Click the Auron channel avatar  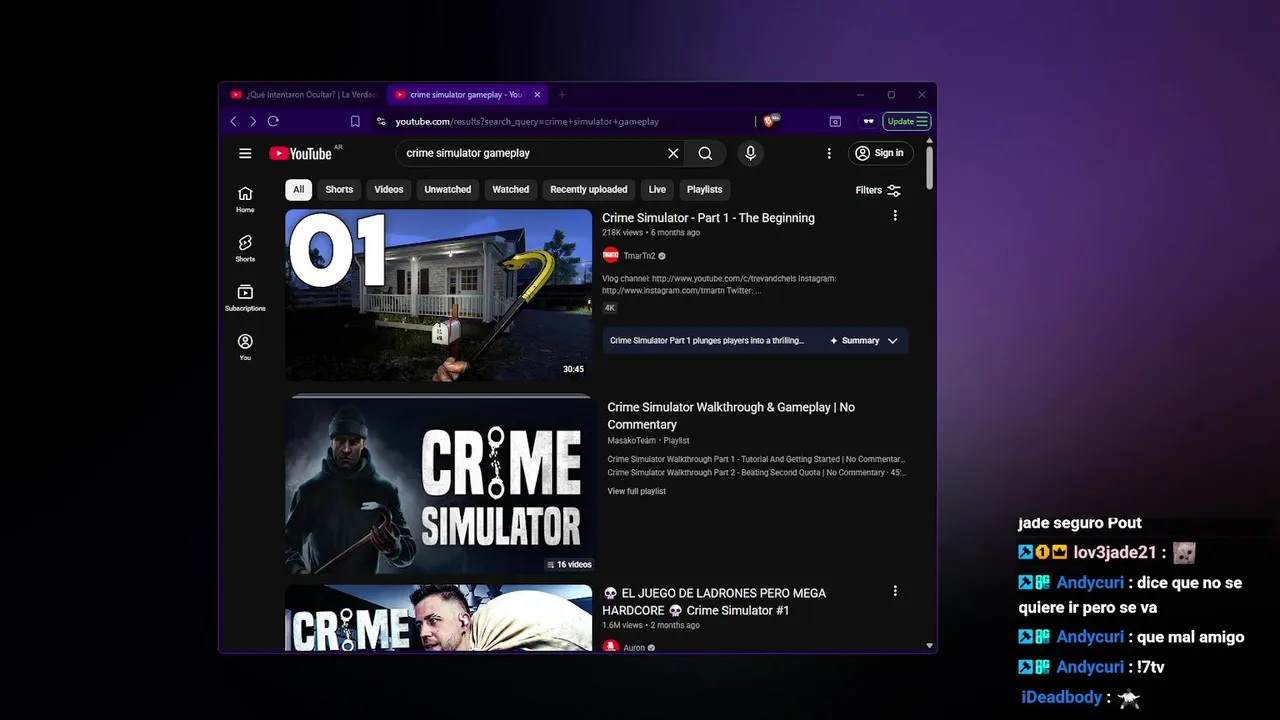611,648
